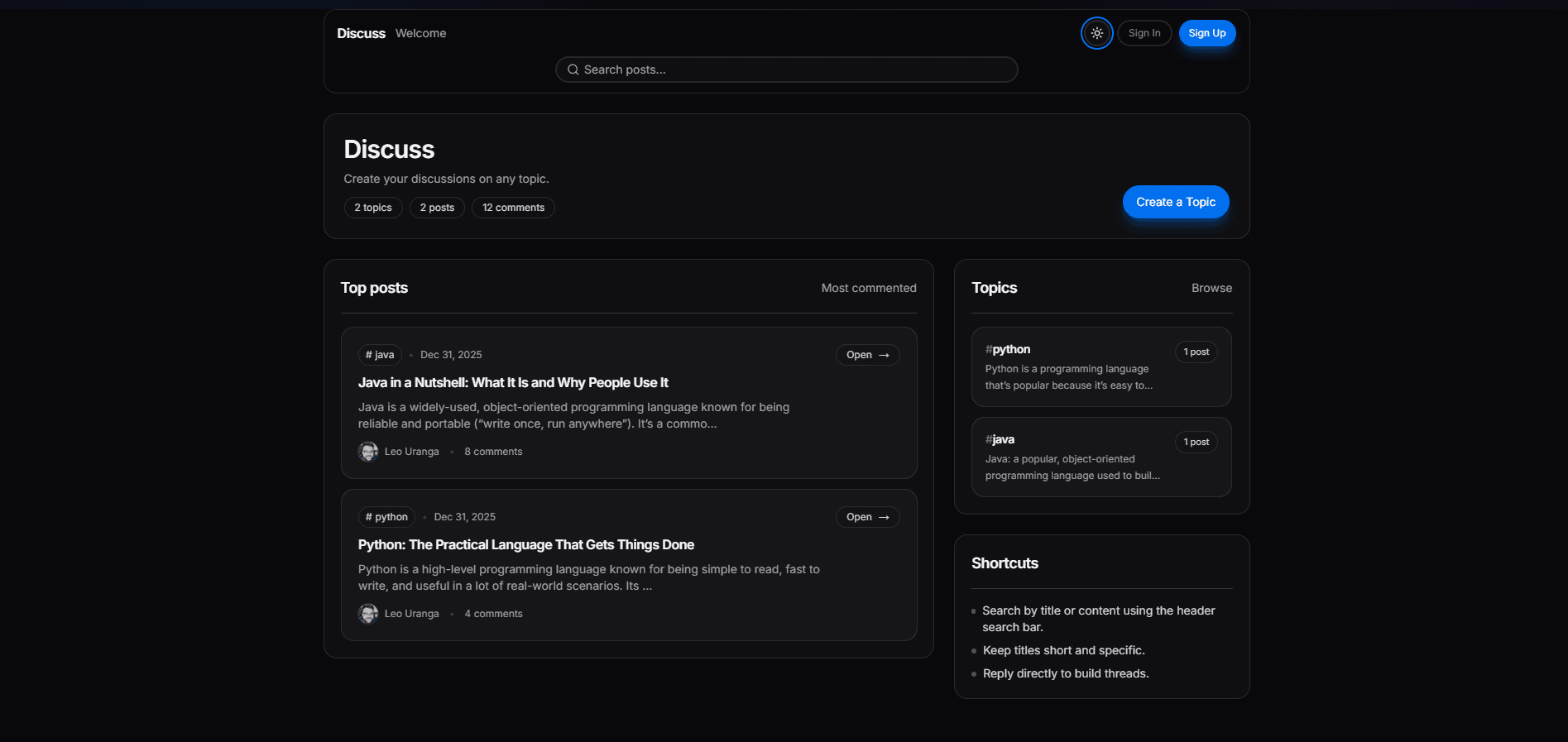Click the arrow on Python post's Open button
1568x742 pixels.
[885, 517]
